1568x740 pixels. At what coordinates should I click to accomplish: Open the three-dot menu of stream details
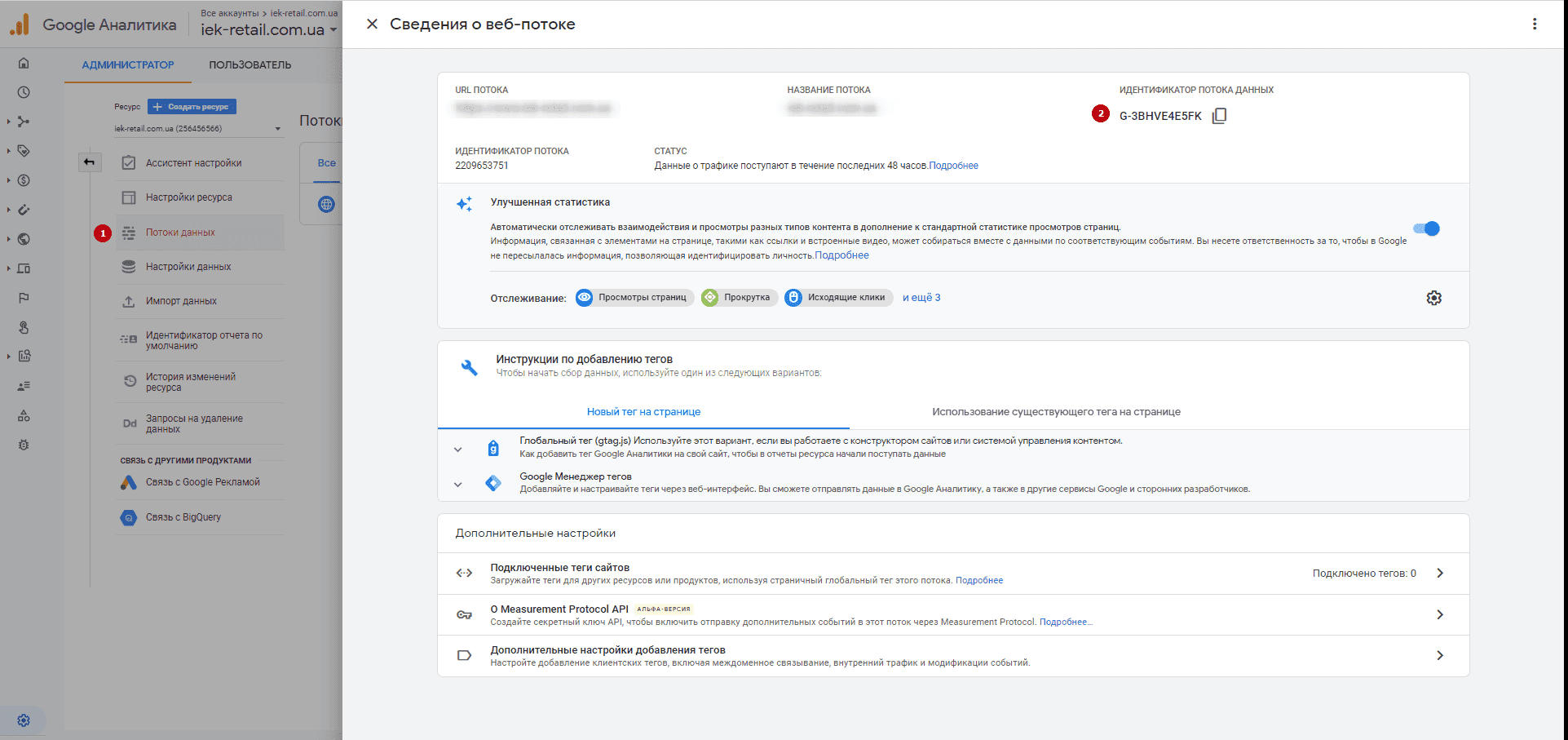(1535, 24)
